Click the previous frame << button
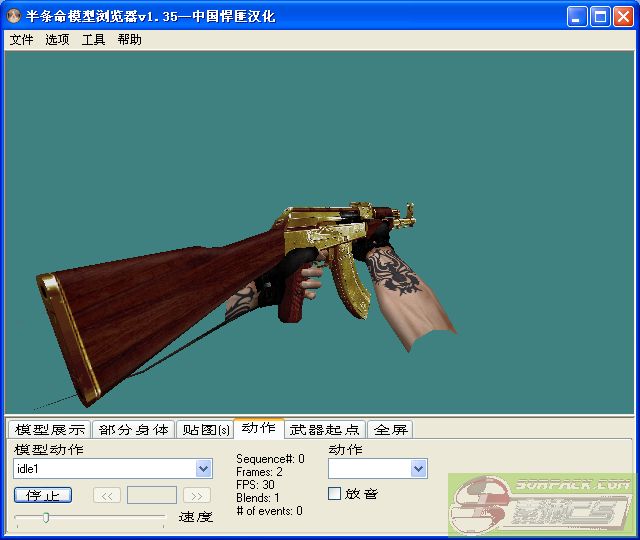This screenshot has width=640, height=540. pos(107,496)
